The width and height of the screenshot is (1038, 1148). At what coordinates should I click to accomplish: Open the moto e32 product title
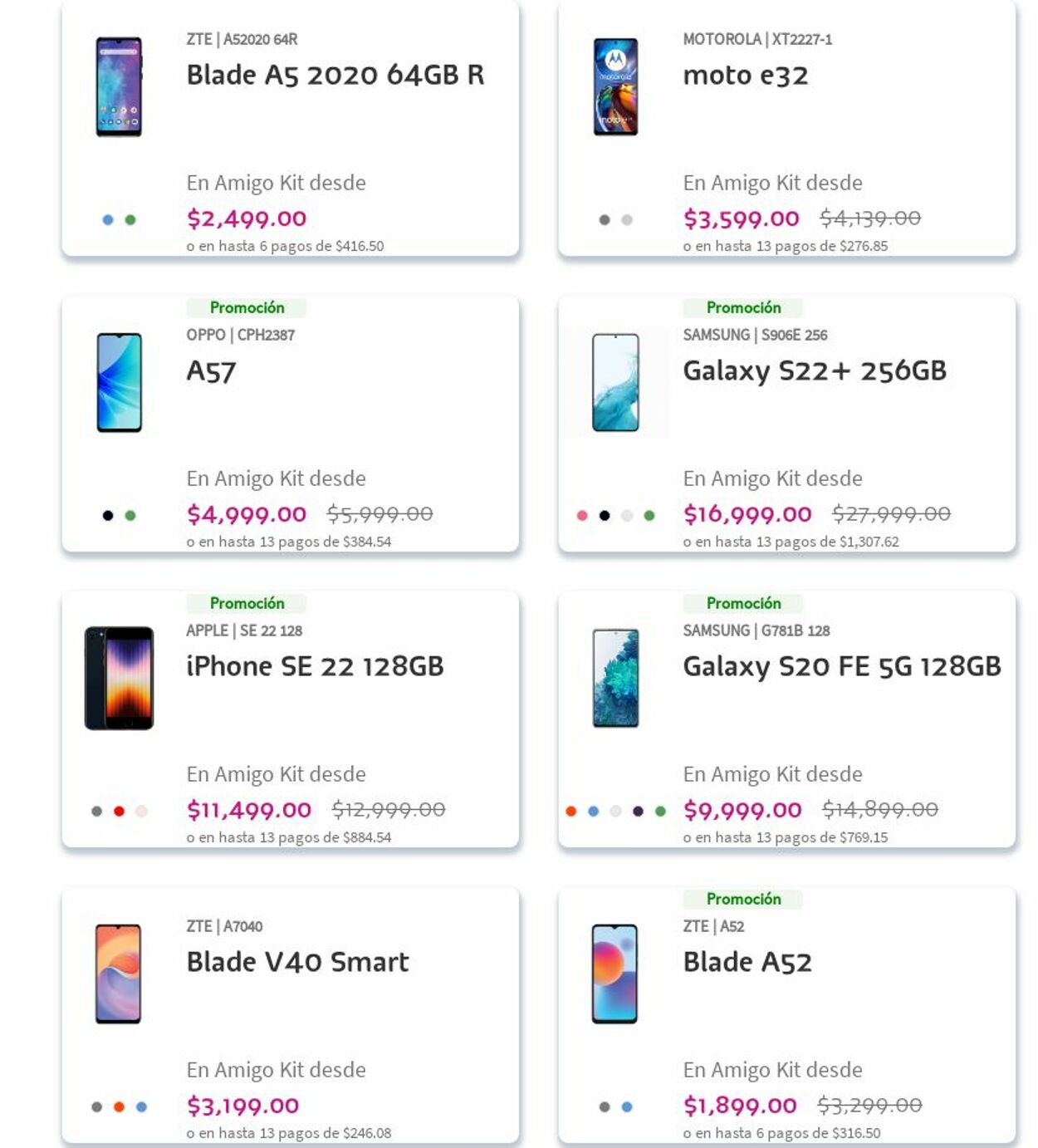tap(745, 76)
